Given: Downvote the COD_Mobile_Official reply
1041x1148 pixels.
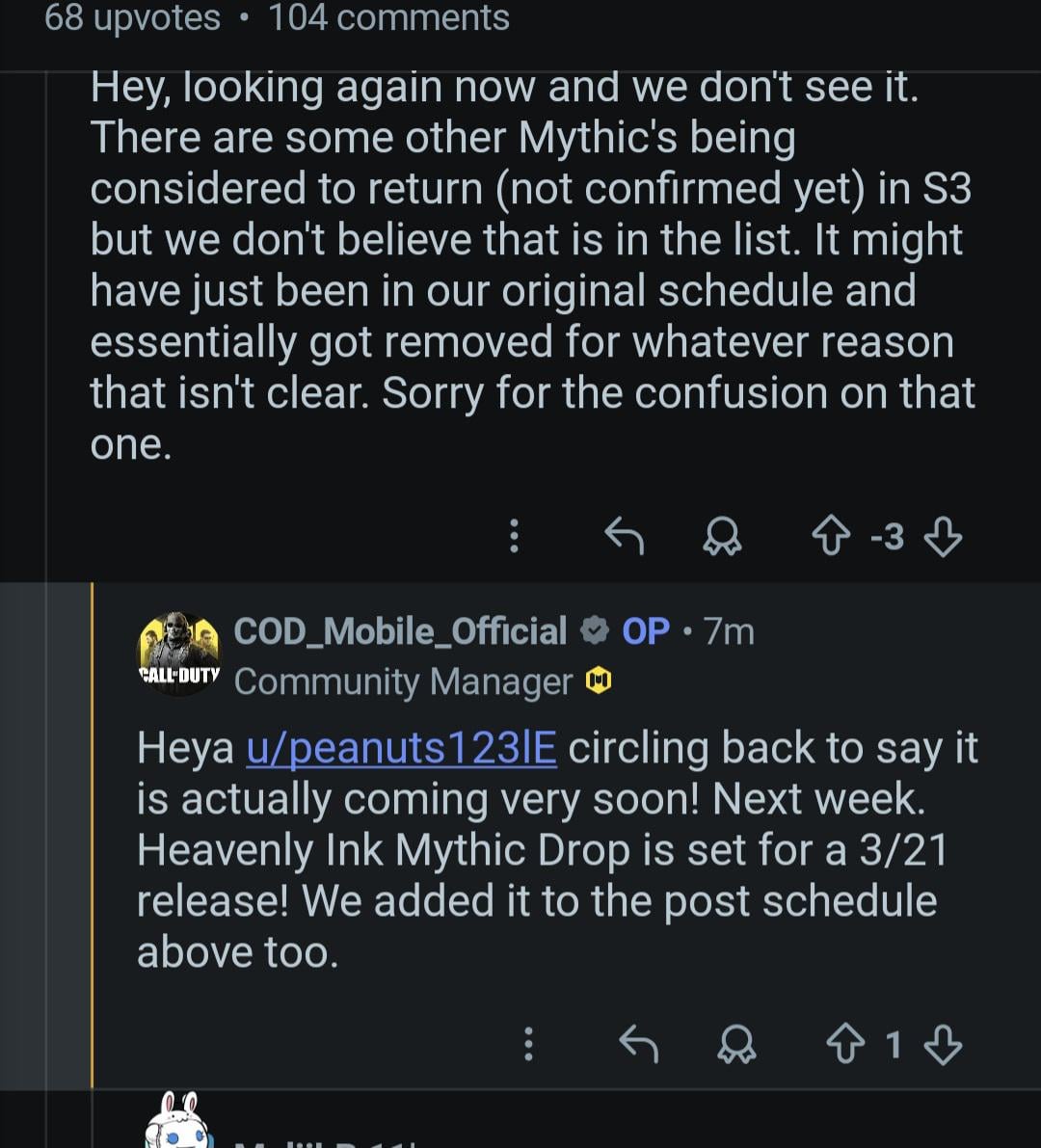Looking at the screenshot, I should pyautogui.click(x=942, y=1044).
